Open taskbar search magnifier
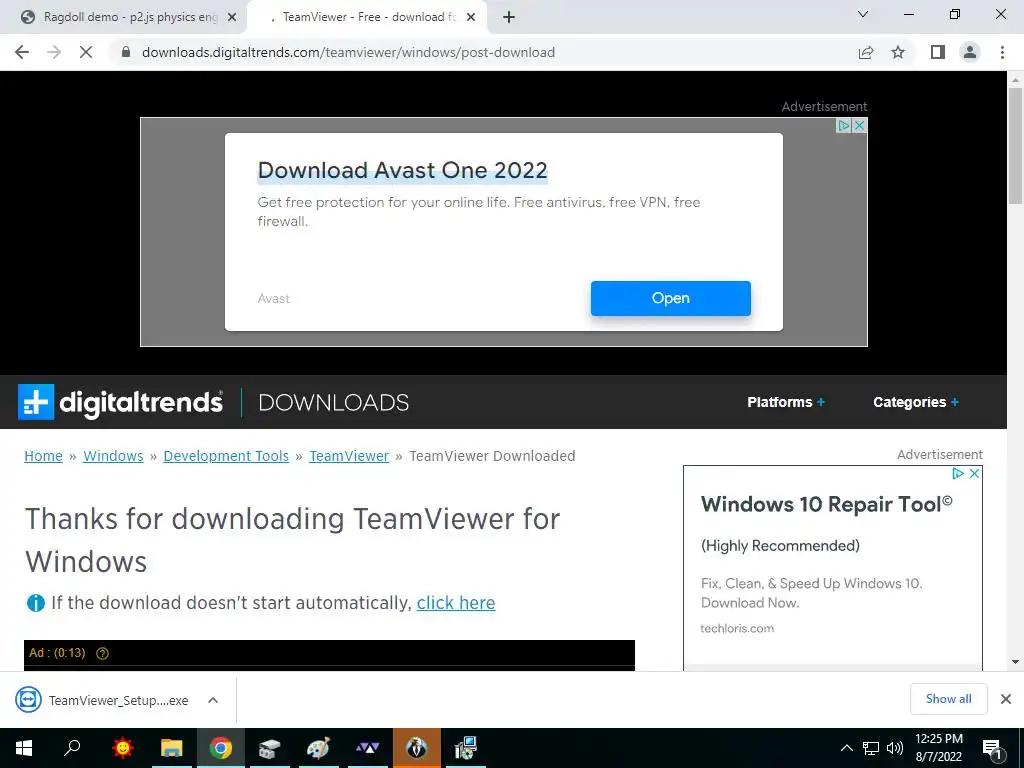 click(x=72, y=748)
